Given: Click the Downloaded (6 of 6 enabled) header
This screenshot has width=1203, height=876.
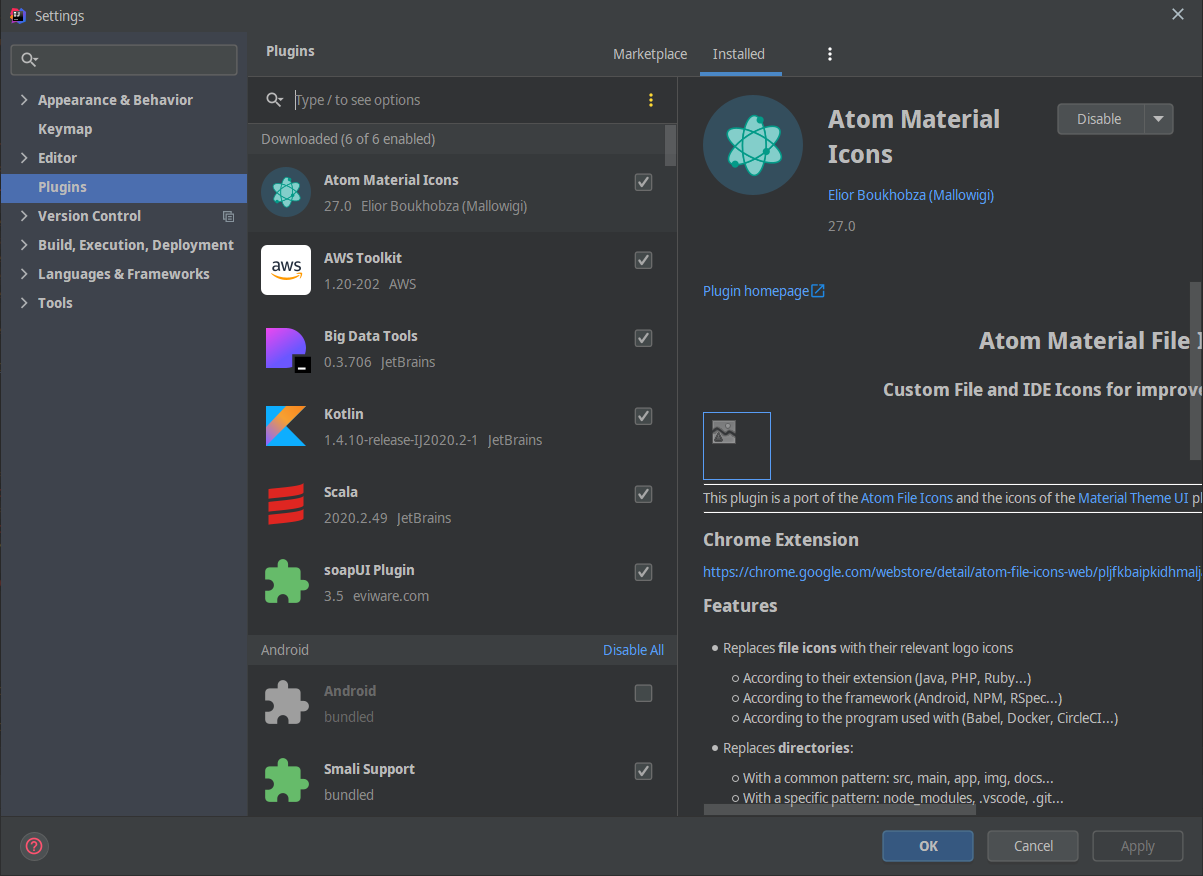Looking at the screenshot, I should pyautogui.click(x=348, y=139).
